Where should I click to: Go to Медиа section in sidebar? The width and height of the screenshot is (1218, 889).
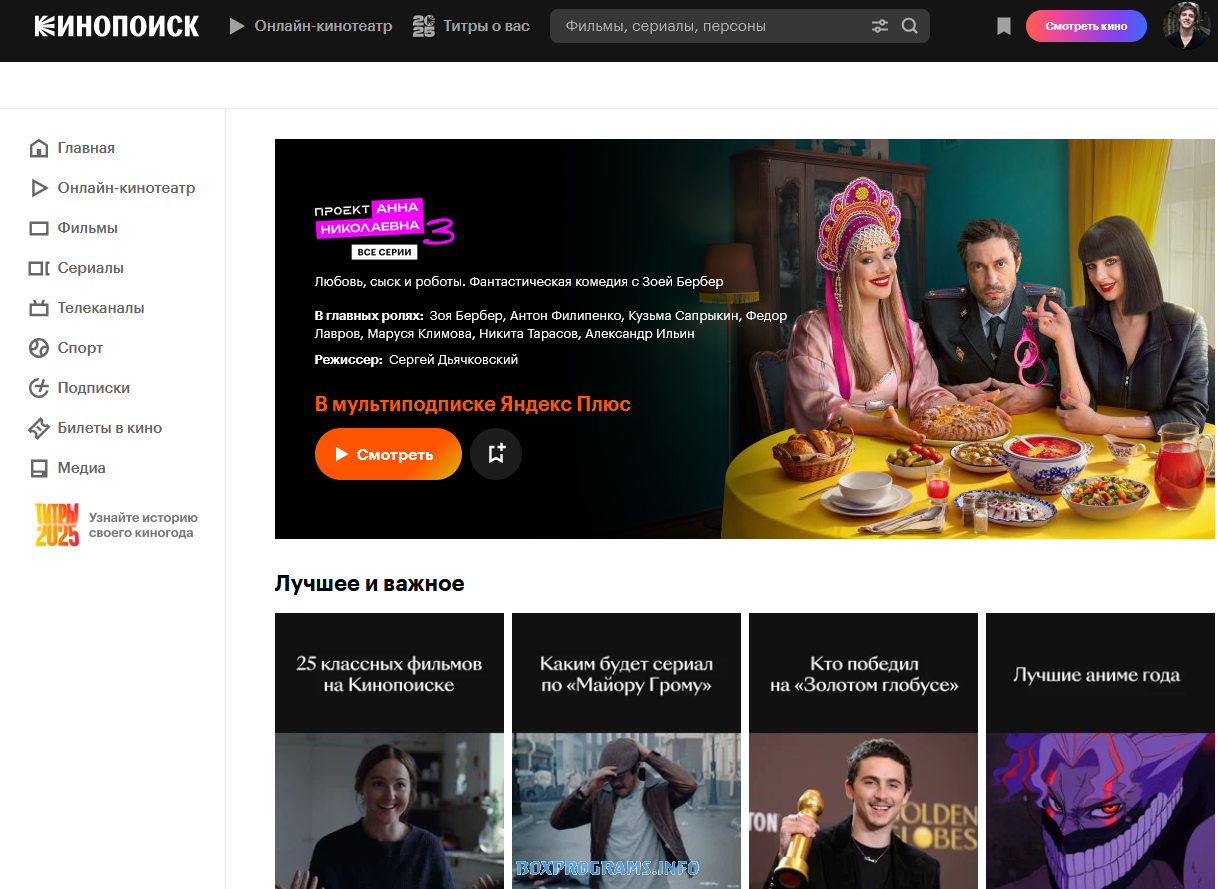tap(81, 468)
